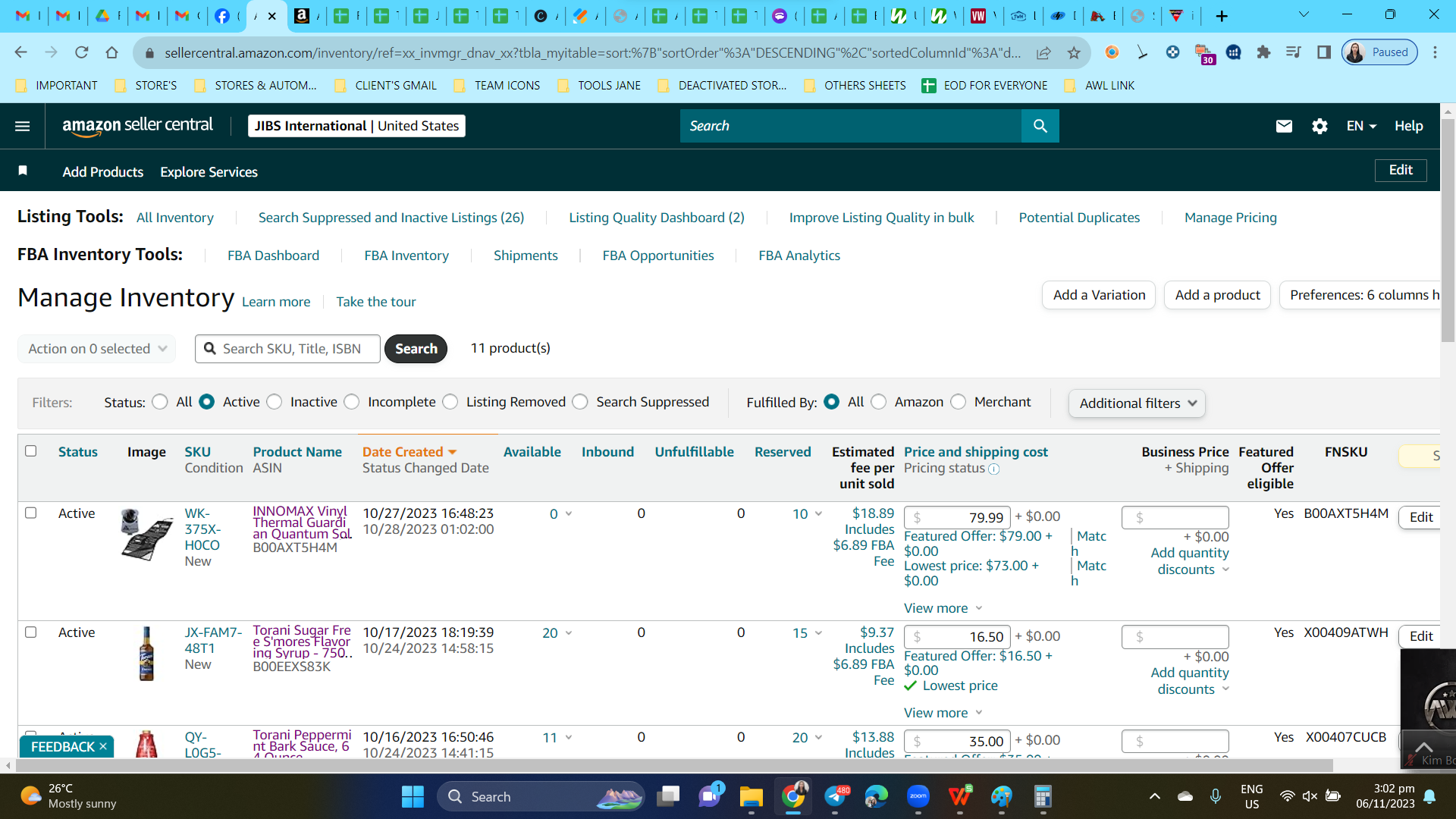Reload the page with the refresh icon
Screen dimensions: 1456x819
(81, 52)
